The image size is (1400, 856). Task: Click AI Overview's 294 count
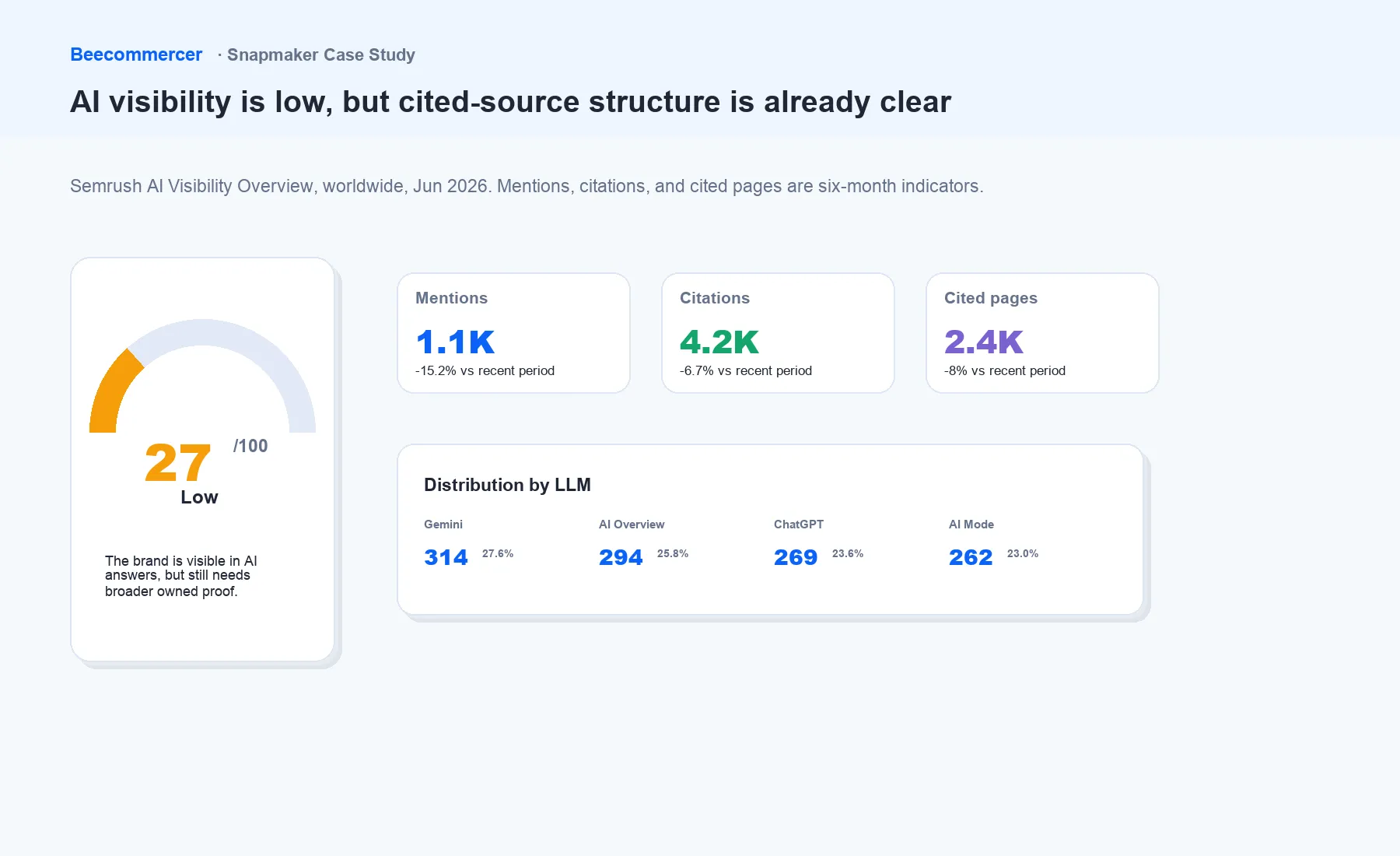(x=621, y=557)
